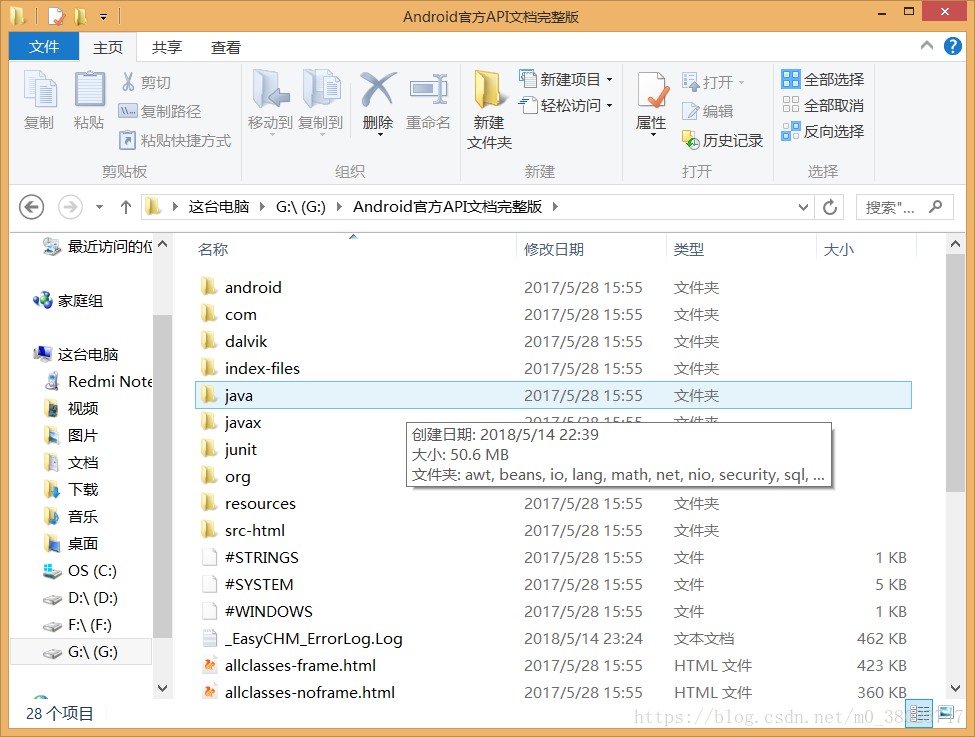Open the quick access toolbar customize arrow
The image size is (975, 737).
pyautogui.click(x=103, y=16)
